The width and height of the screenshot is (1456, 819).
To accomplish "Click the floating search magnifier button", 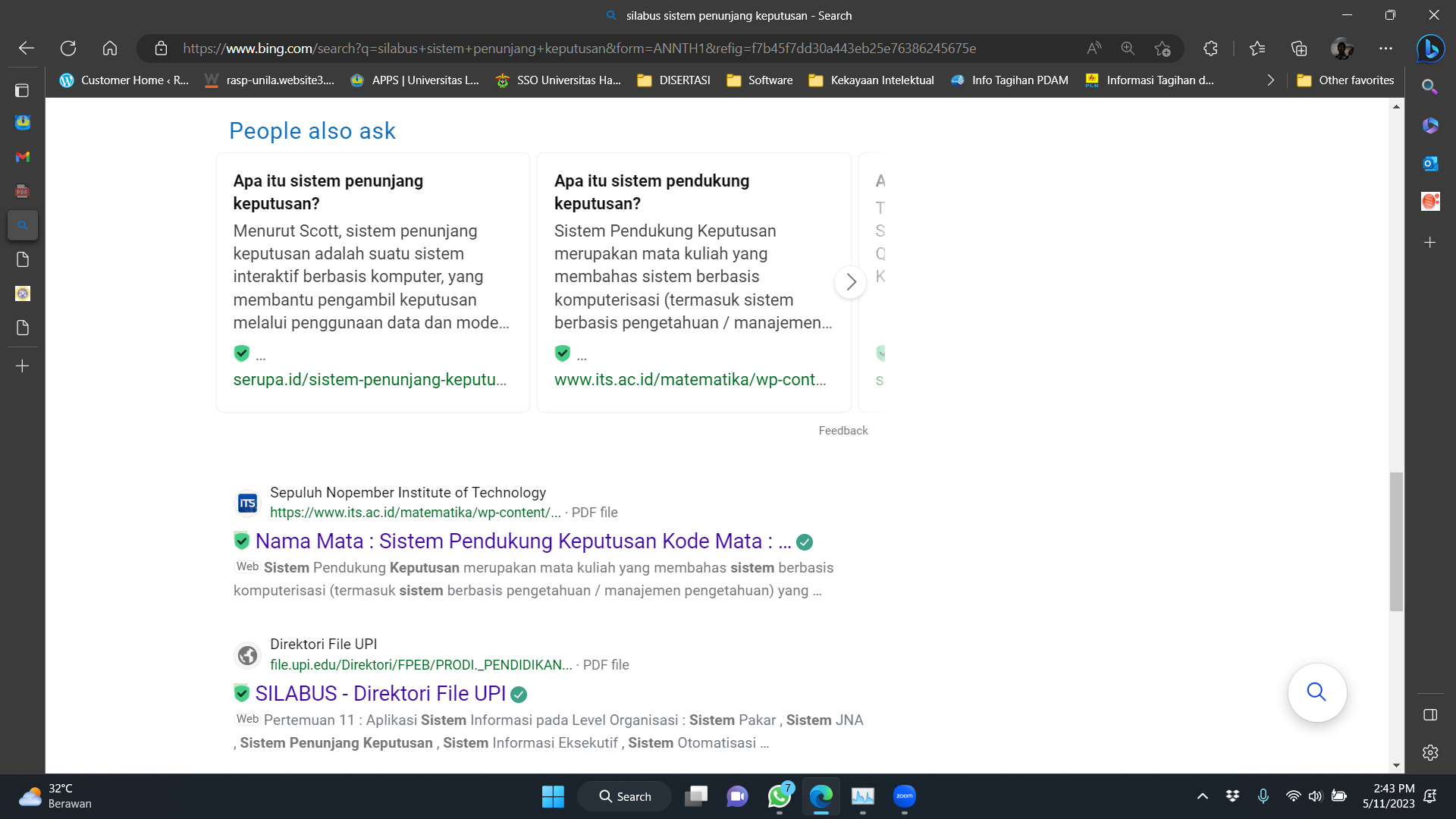I will click(x=1316, y=692).
